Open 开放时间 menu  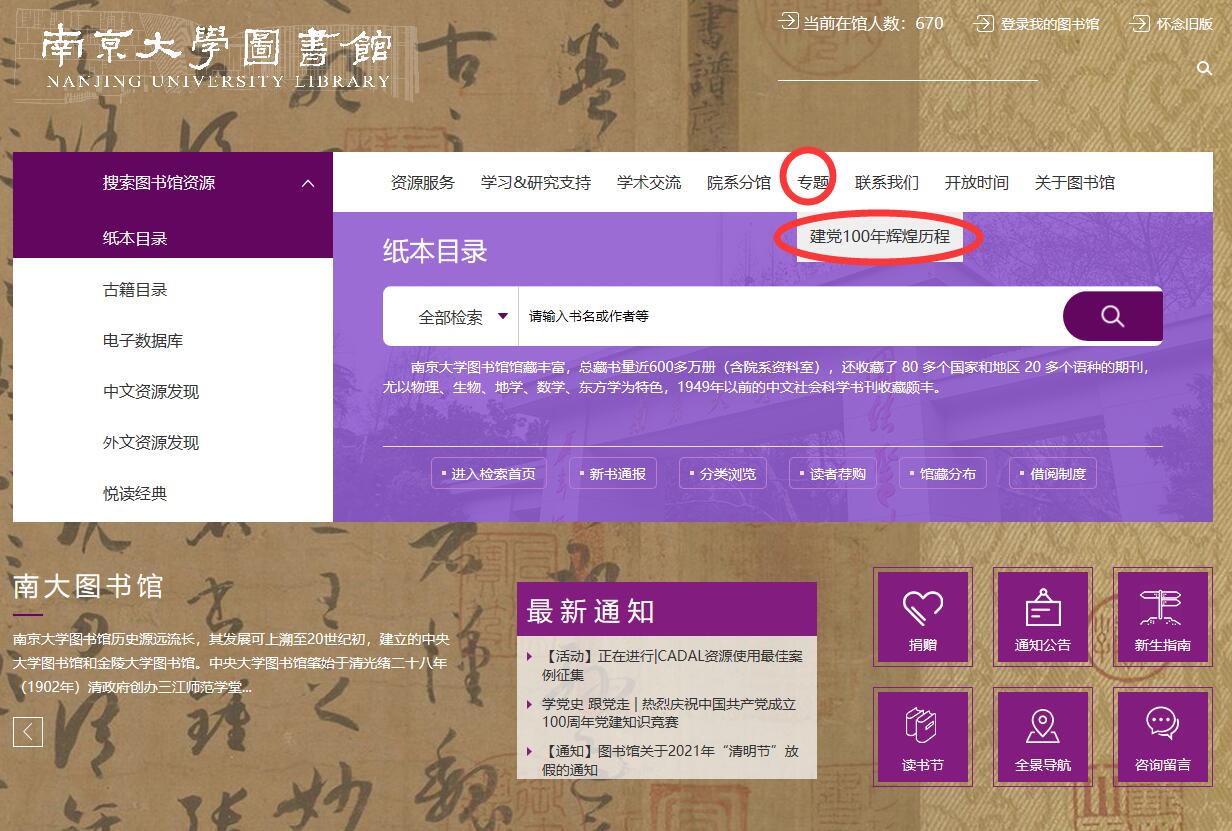(x=977, y=183)
